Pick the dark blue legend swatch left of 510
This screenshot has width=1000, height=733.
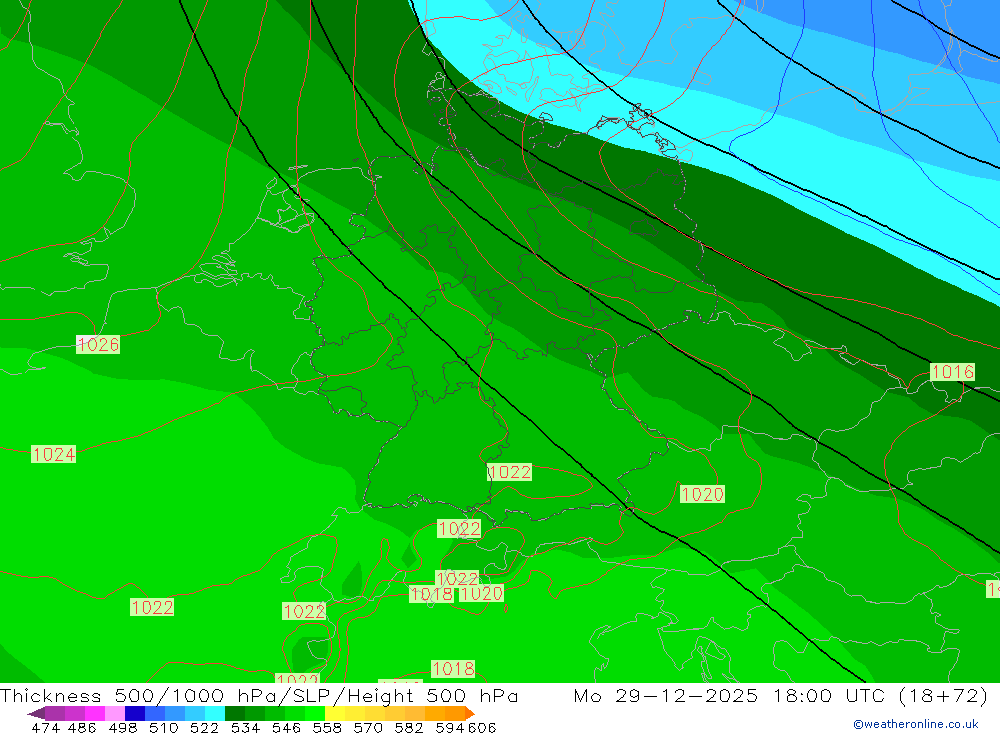(x=133, y=713)
